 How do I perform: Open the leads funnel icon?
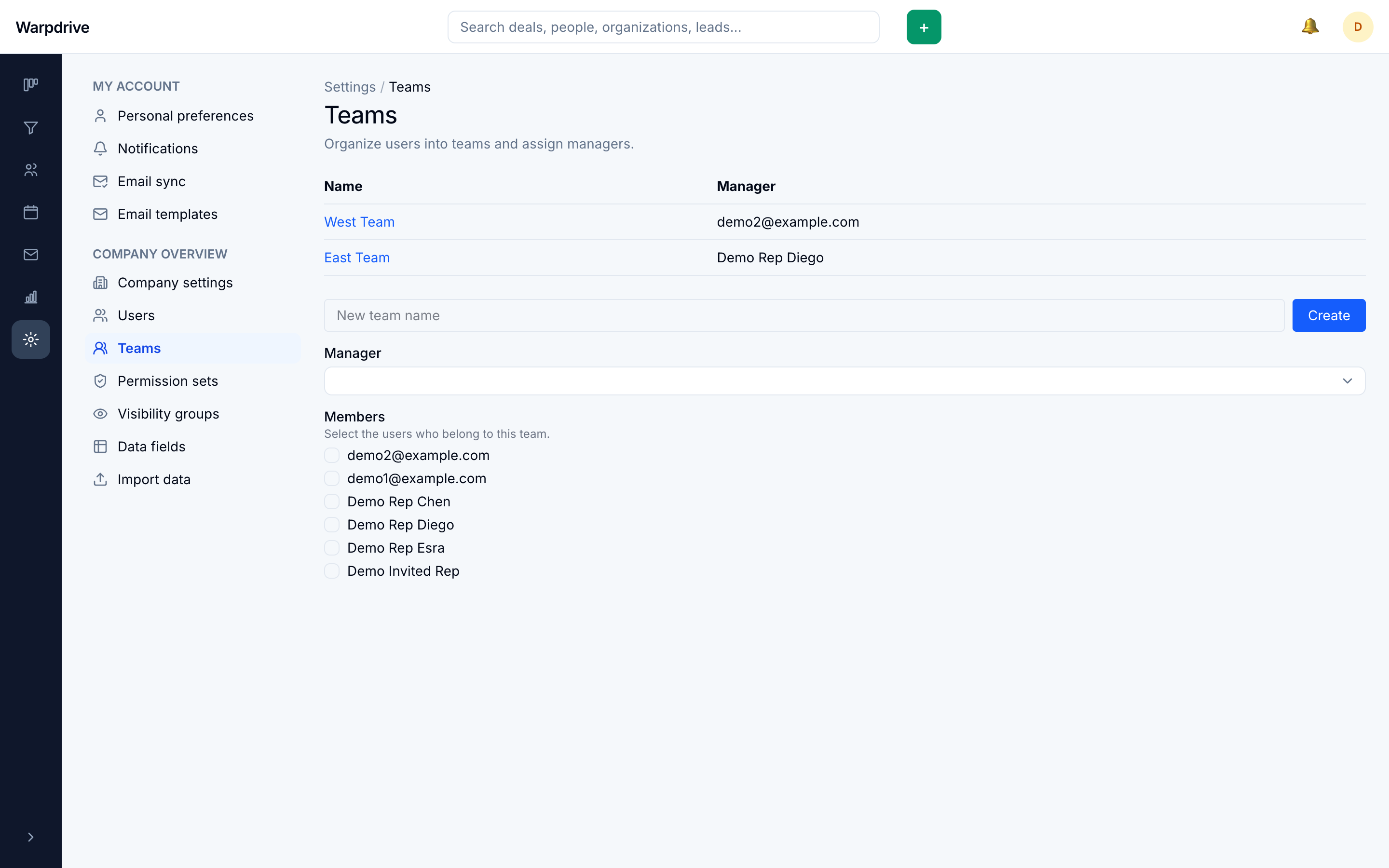(31, 127)
